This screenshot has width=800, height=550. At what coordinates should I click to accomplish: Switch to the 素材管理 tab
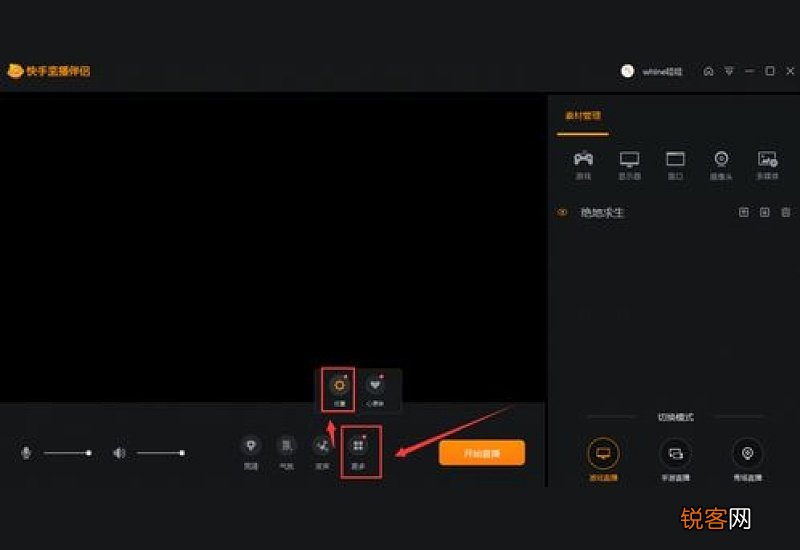[583, 116]
